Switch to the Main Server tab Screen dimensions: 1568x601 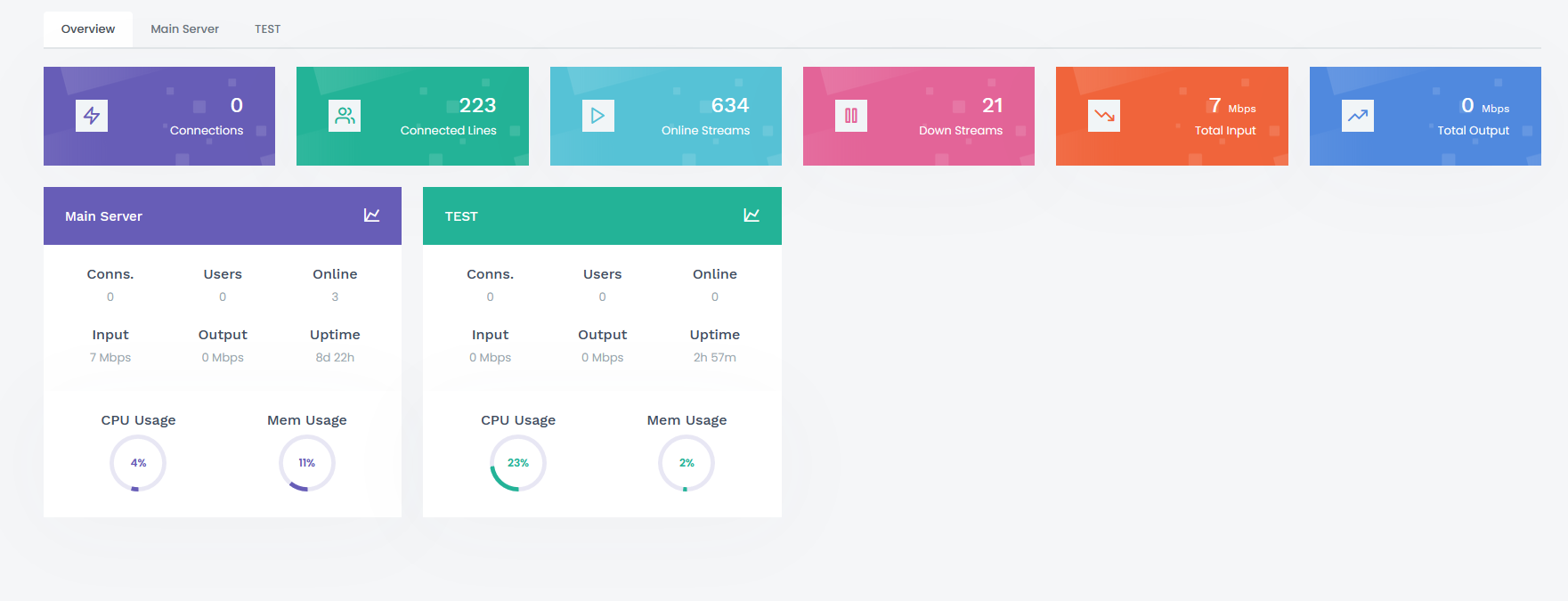tap(184, 29)
